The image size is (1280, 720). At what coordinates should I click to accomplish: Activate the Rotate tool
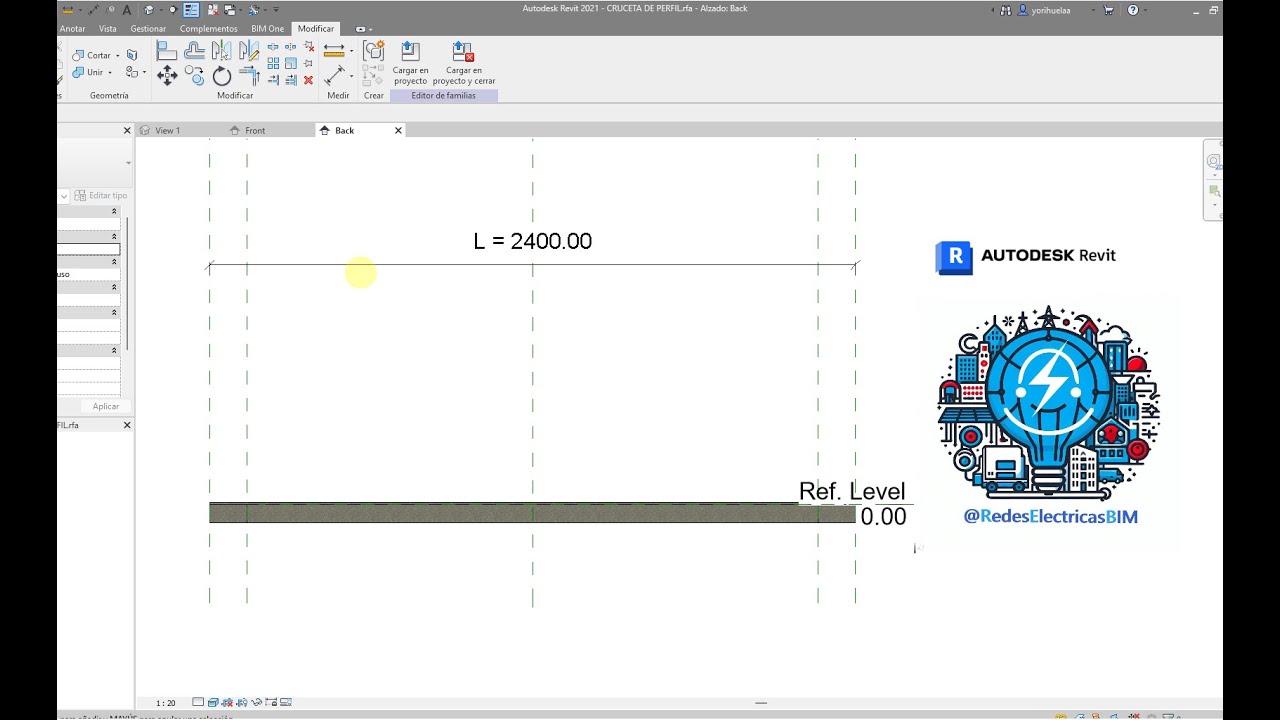pyautogui.click(x=221, y=76)
